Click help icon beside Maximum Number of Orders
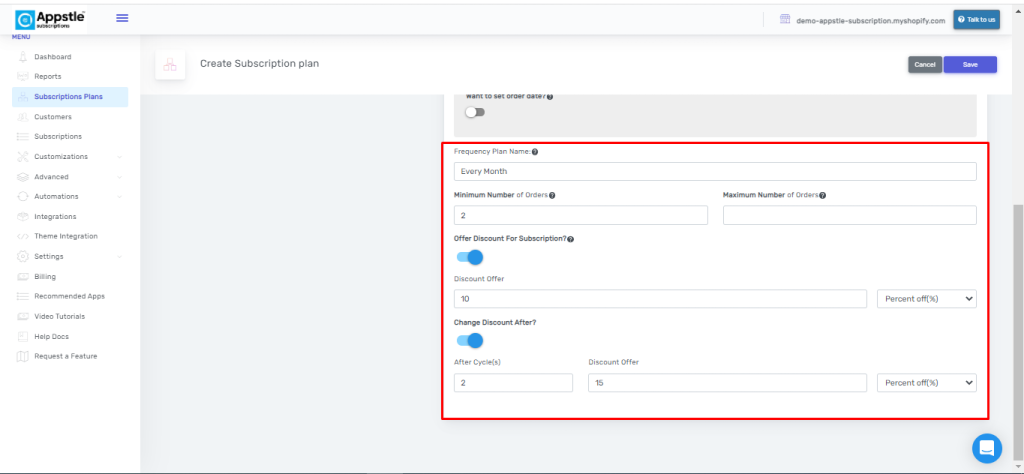This screenshot has width=1024, height=474. 822,196
